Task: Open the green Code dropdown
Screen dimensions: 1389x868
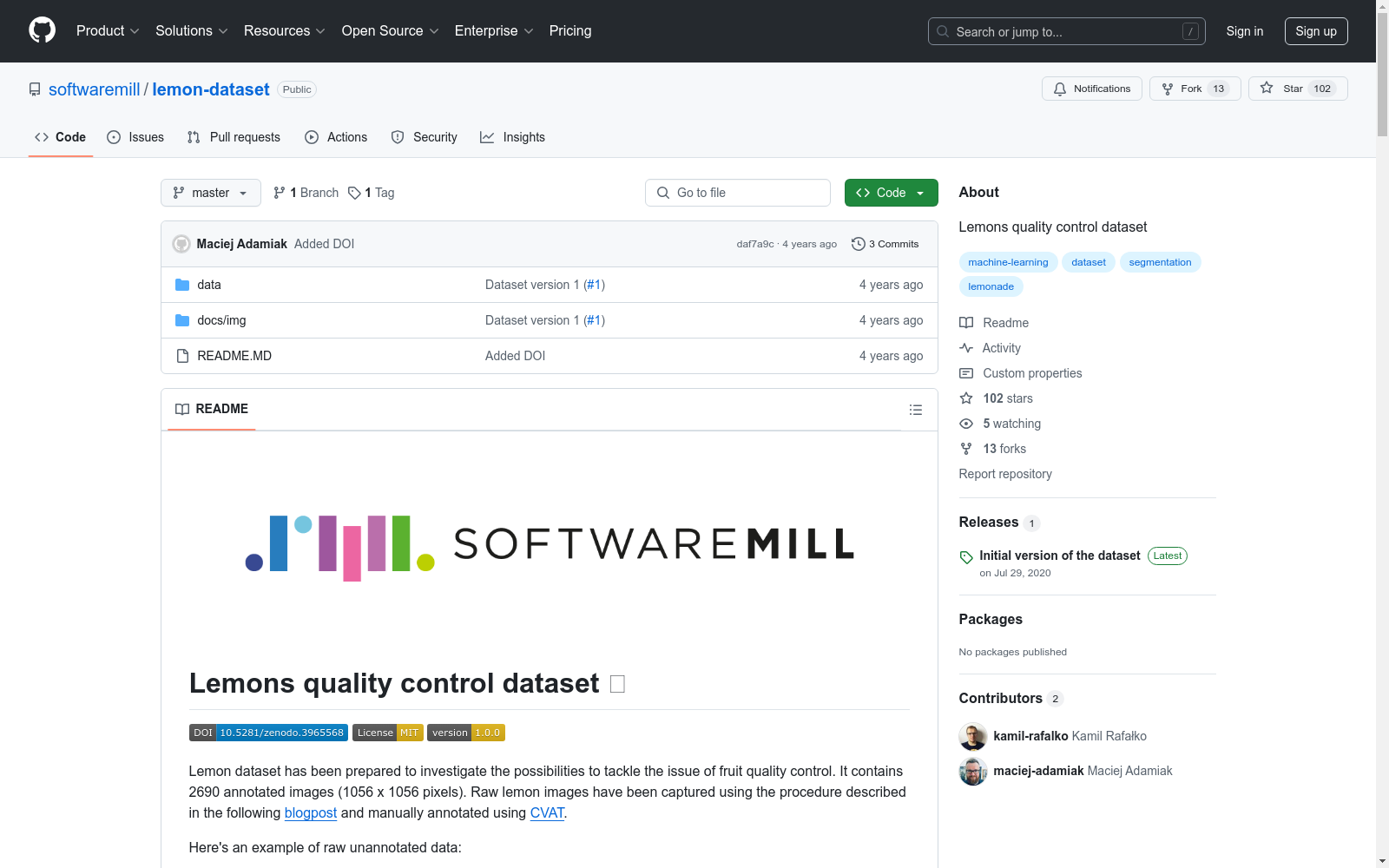Action: [891, 193]
